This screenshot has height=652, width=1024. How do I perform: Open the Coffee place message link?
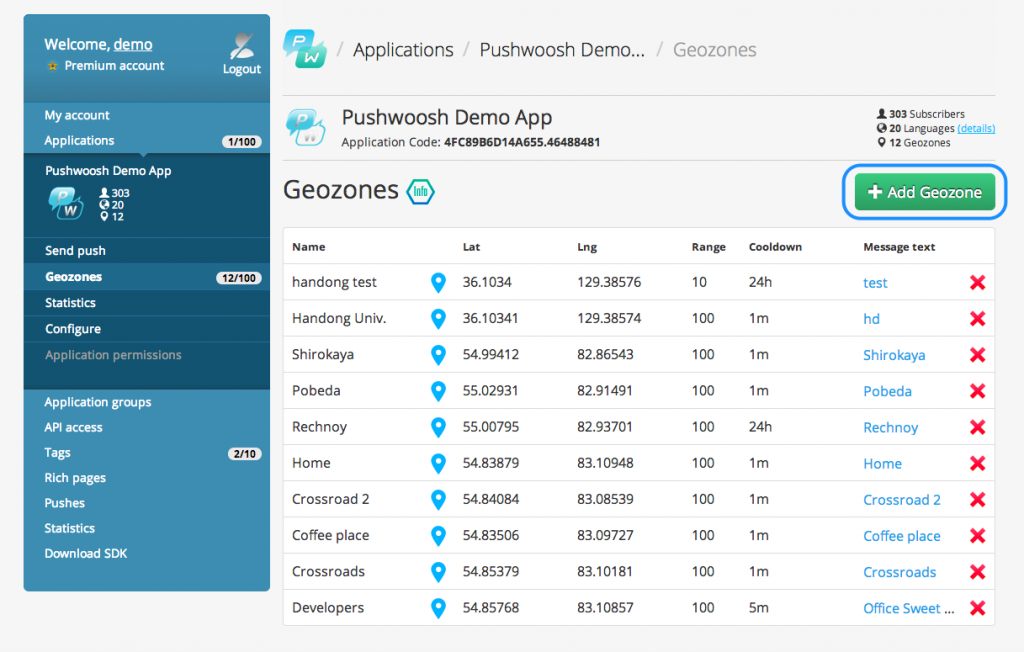902,536
